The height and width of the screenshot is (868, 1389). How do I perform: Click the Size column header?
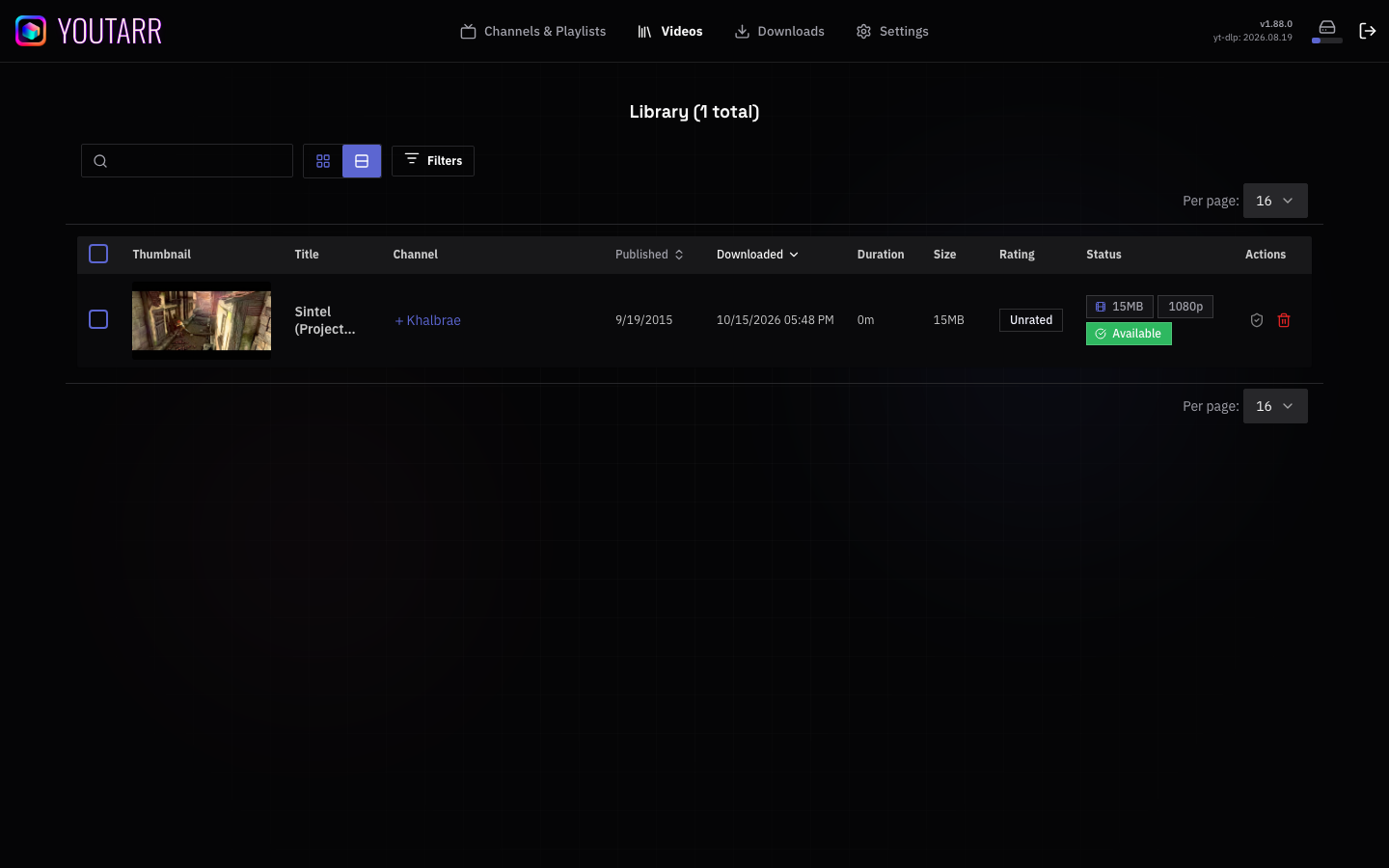tap(944, 255)
